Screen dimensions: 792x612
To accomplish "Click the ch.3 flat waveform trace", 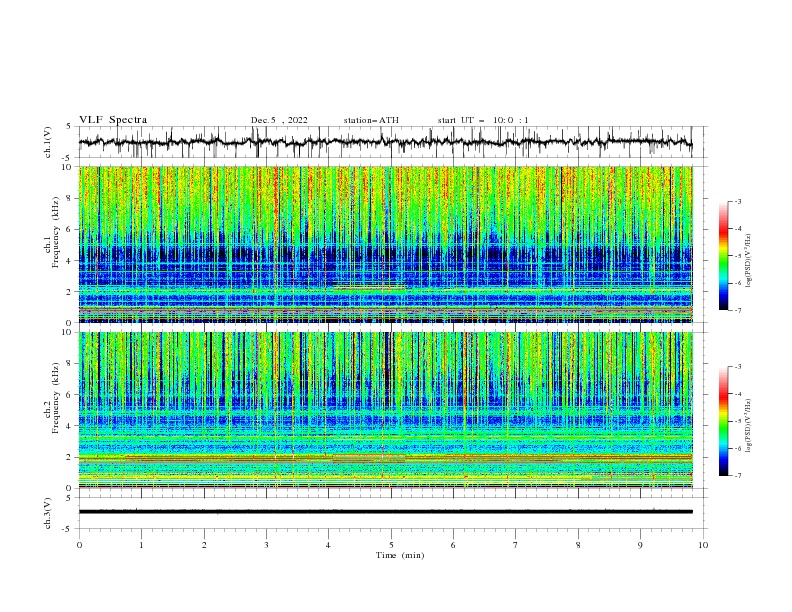I will pyautogui.click(x=385, y=512).
